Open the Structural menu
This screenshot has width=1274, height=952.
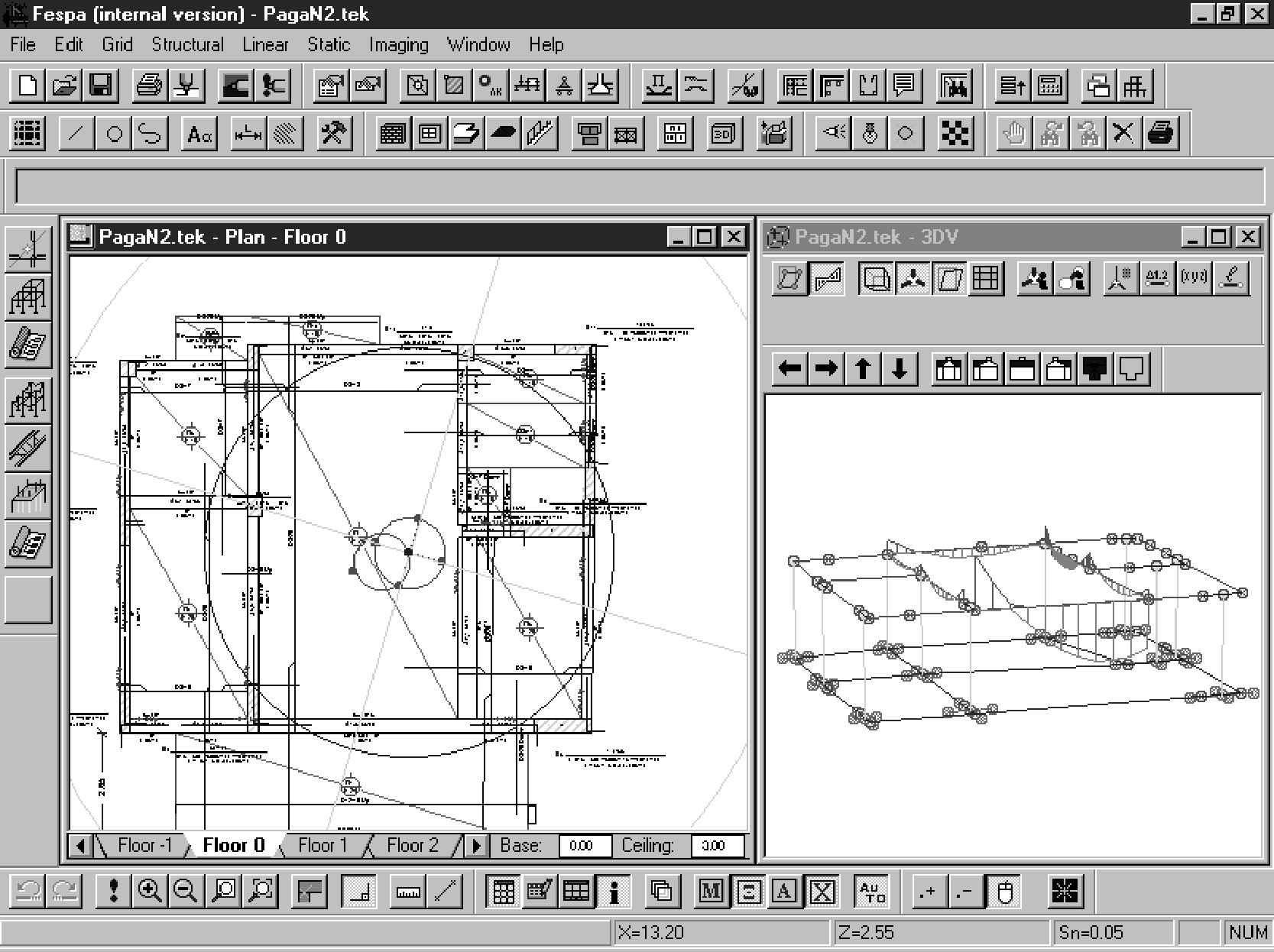click(187, 45)
